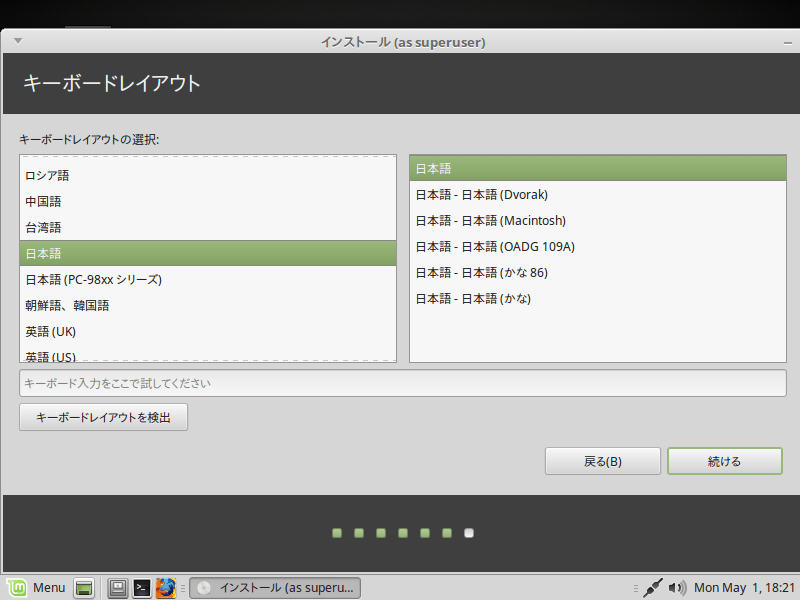The height and width of the screenshot is (600, 800).
Task: Click キーボードレイアウトを検出 button
Action: coord(104,417)
